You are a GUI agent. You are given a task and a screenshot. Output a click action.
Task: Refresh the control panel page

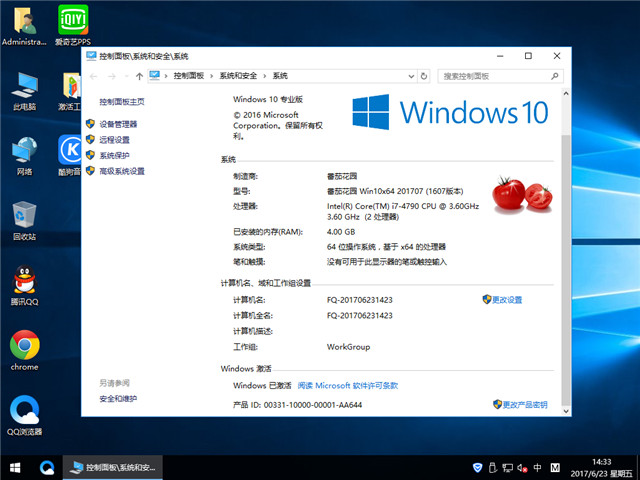click(424, 76)
